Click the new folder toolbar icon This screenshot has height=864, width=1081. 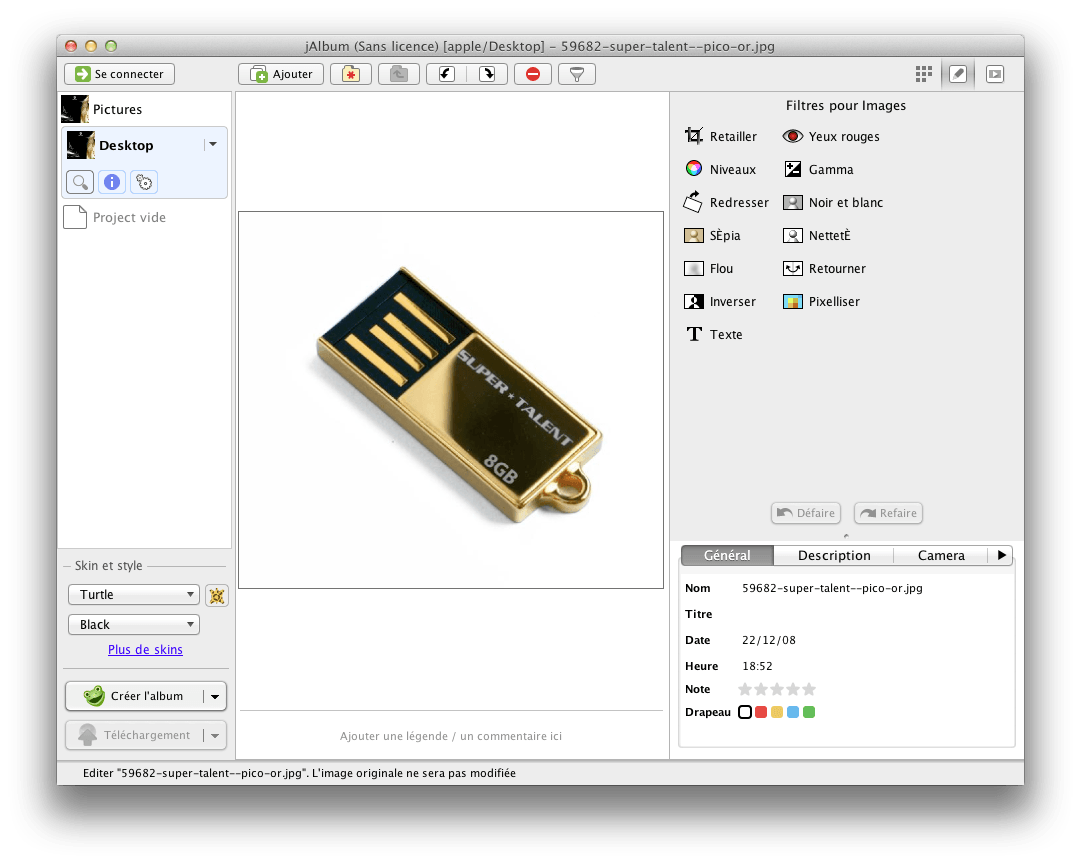click(351, 74)
